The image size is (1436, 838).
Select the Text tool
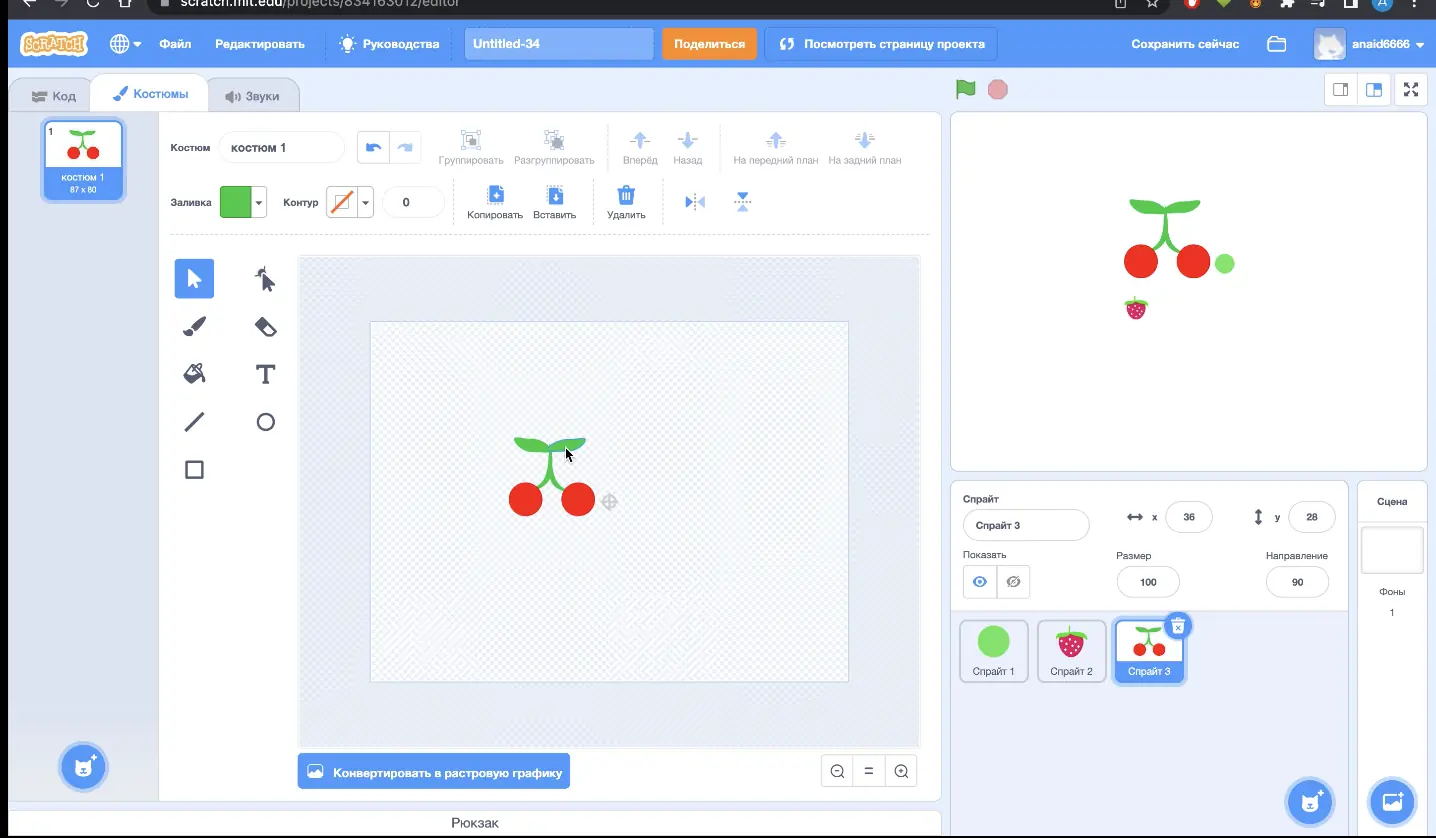265,374
